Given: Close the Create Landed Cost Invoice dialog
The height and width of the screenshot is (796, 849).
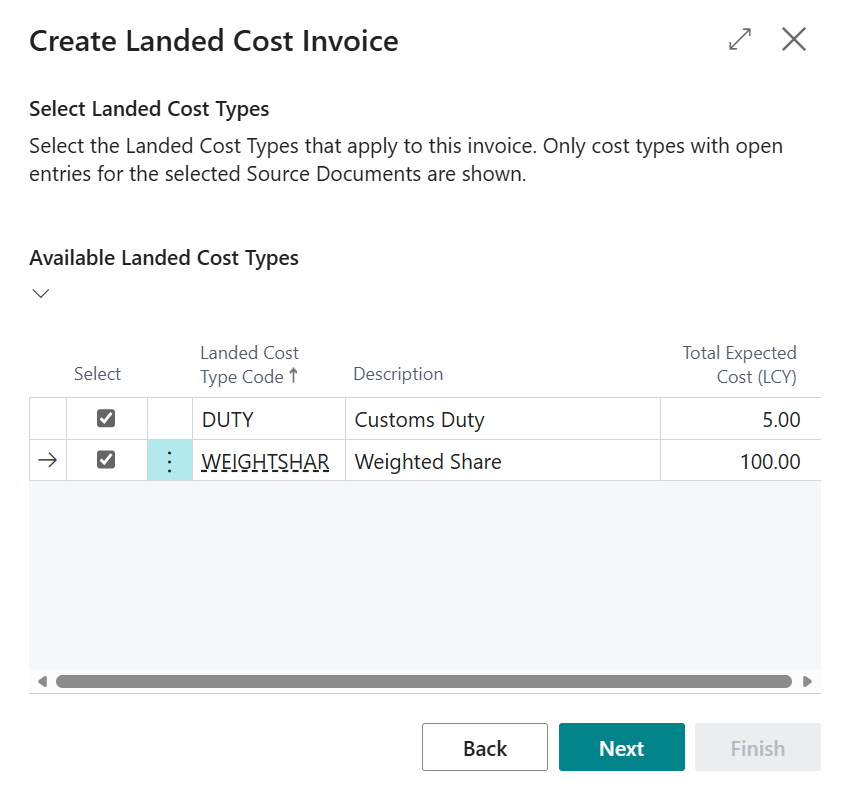Looking at the screenshot, I should click(794, 40).
